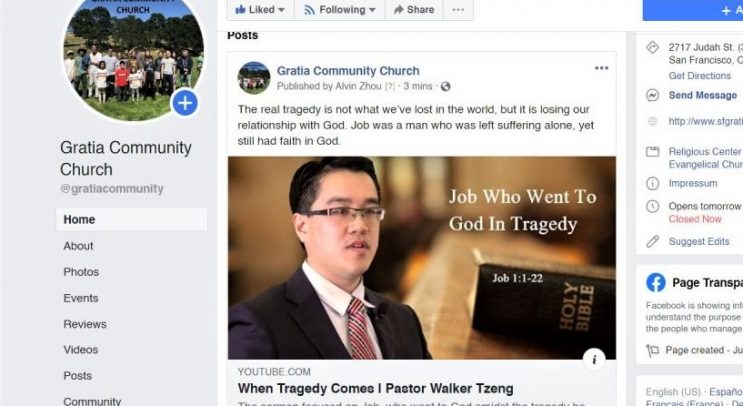Expand the Following dropdown
The width and height of the screenshot is (743, 406).
(x=340, y=9)
